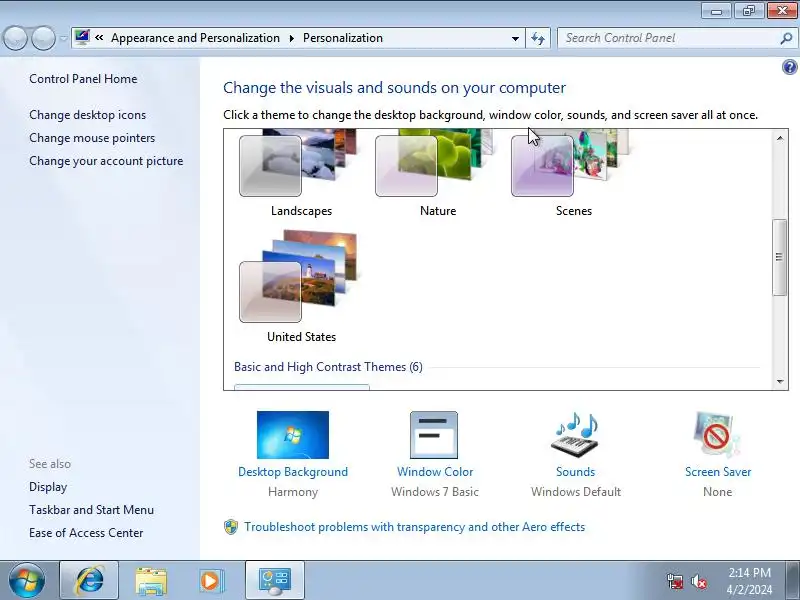Click the Control Panel taskbar button
Viewport: 800px width, 600px height.
point(275,580)
